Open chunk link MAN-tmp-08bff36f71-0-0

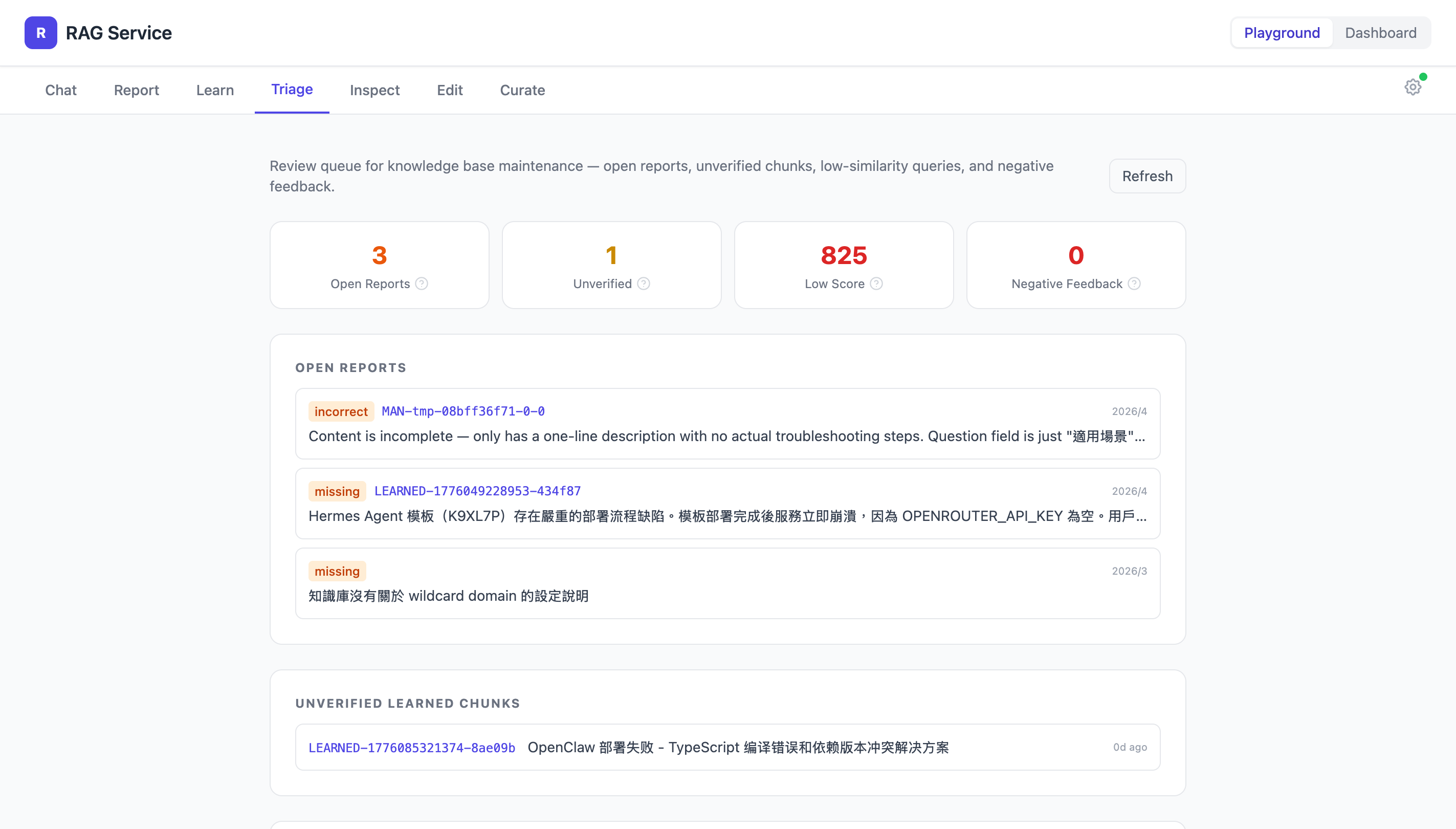tap(463, 411)
